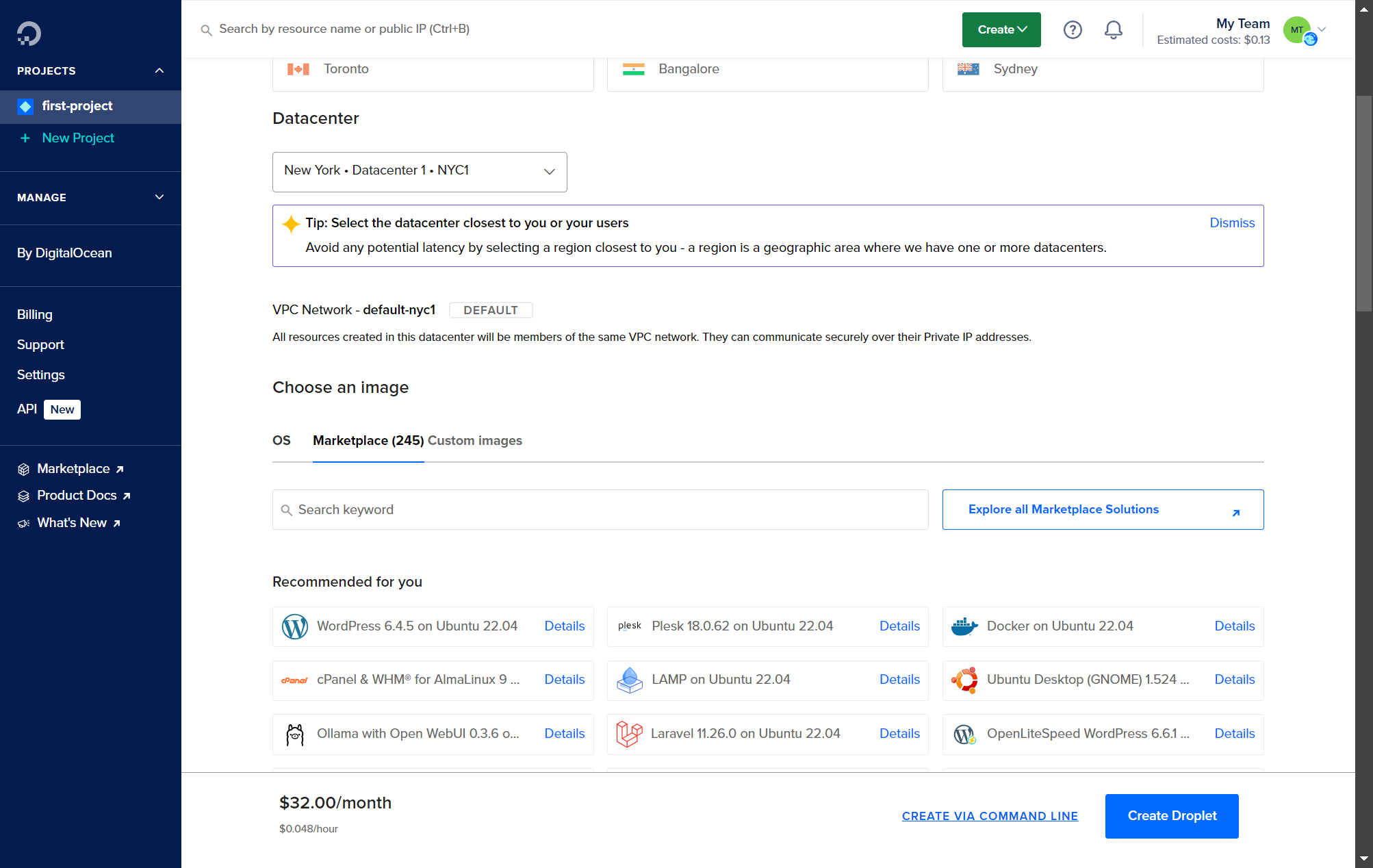Open Details for Laravel 11.26.0
The image size is (1373, 868).
(899, 734)
